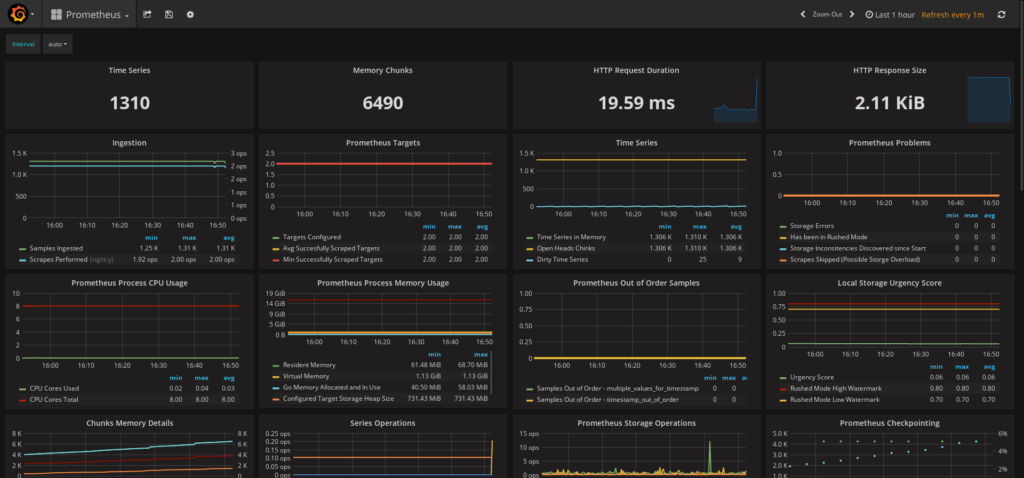Open HTTP Response Size panel title

coord(889,70)
